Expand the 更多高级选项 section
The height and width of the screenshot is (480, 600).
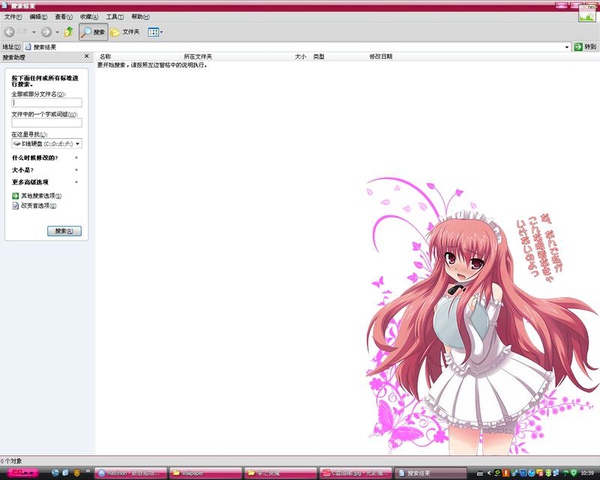[x=45, y=182]
